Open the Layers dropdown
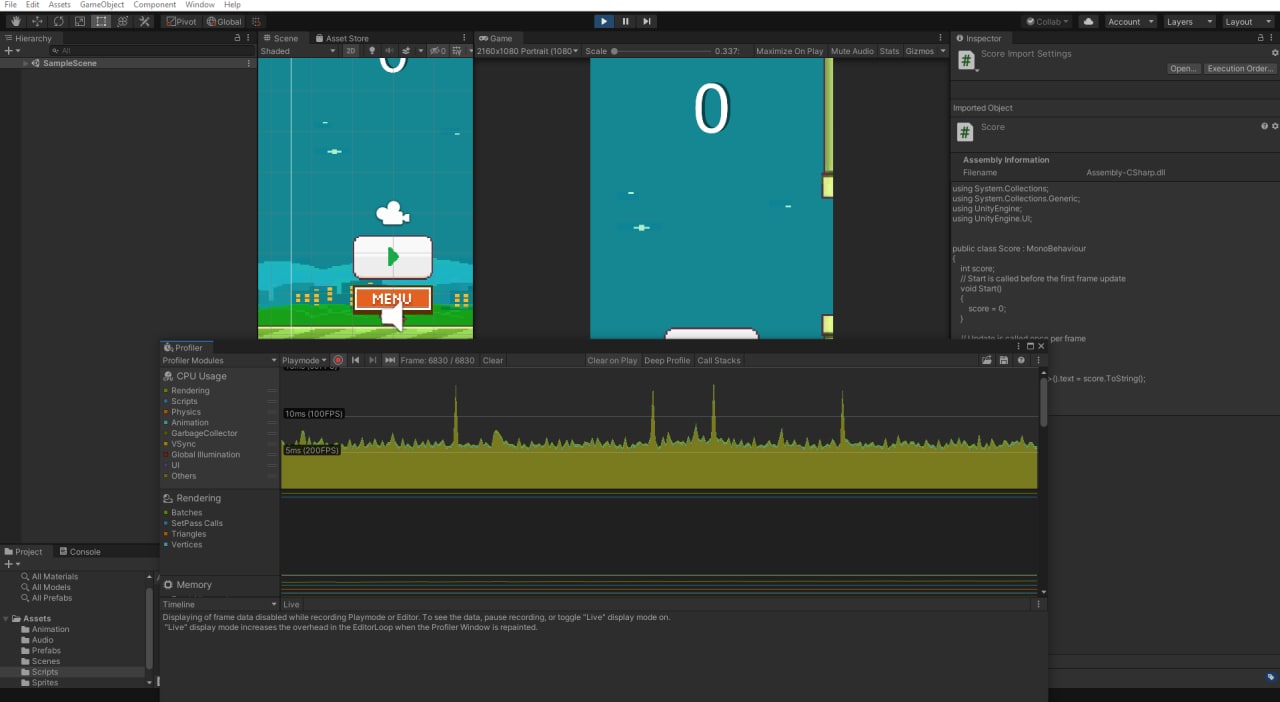This screenshot has height=702, width=1280. pyautogui.click(x=1189, y=21)
